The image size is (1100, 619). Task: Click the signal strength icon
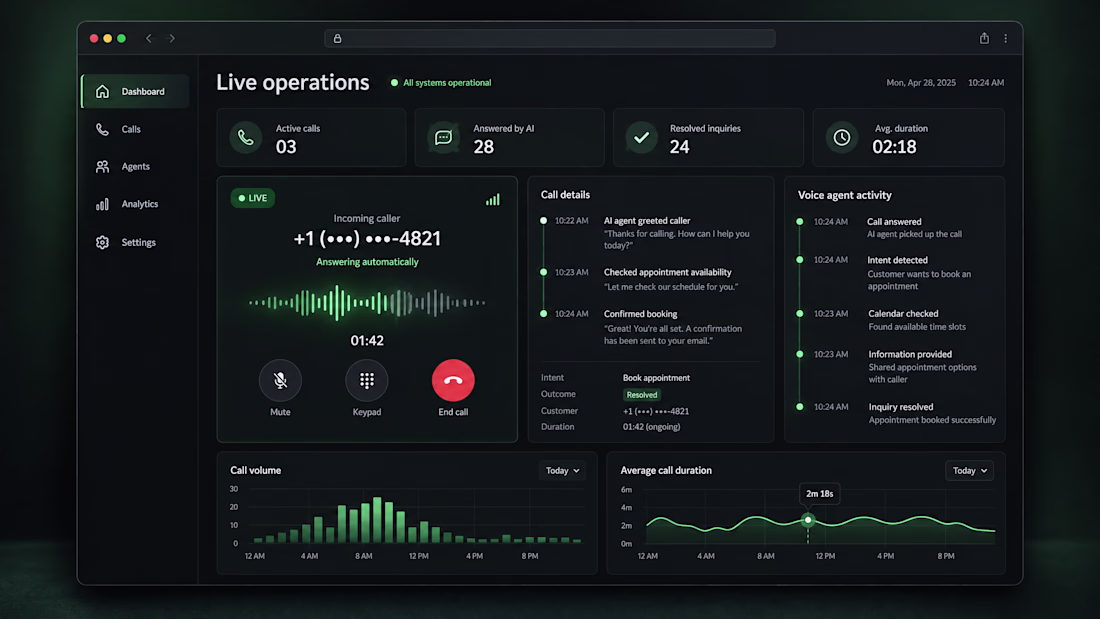tap(493, 199)
